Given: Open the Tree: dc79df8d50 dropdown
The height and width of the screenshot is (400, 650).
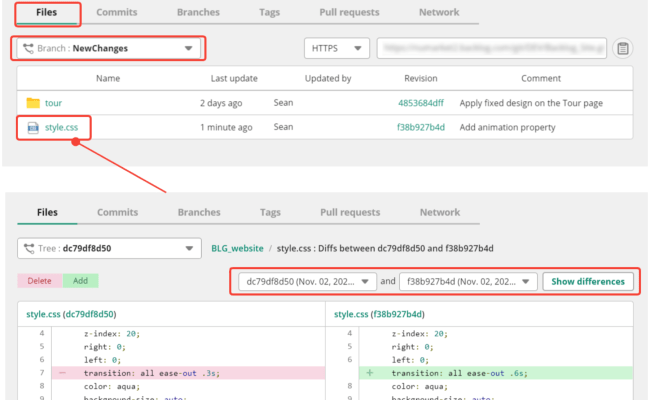Looking at the screenshot, I should (109, 248).
